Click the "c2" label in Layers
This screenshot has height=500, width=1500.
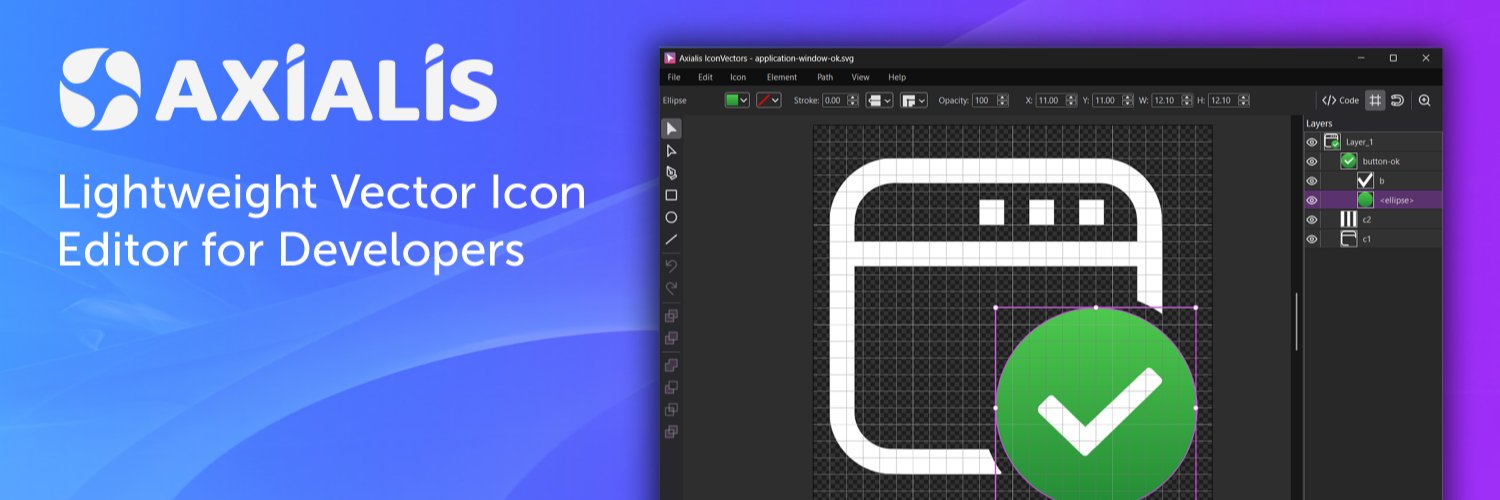click(1367, 219)
